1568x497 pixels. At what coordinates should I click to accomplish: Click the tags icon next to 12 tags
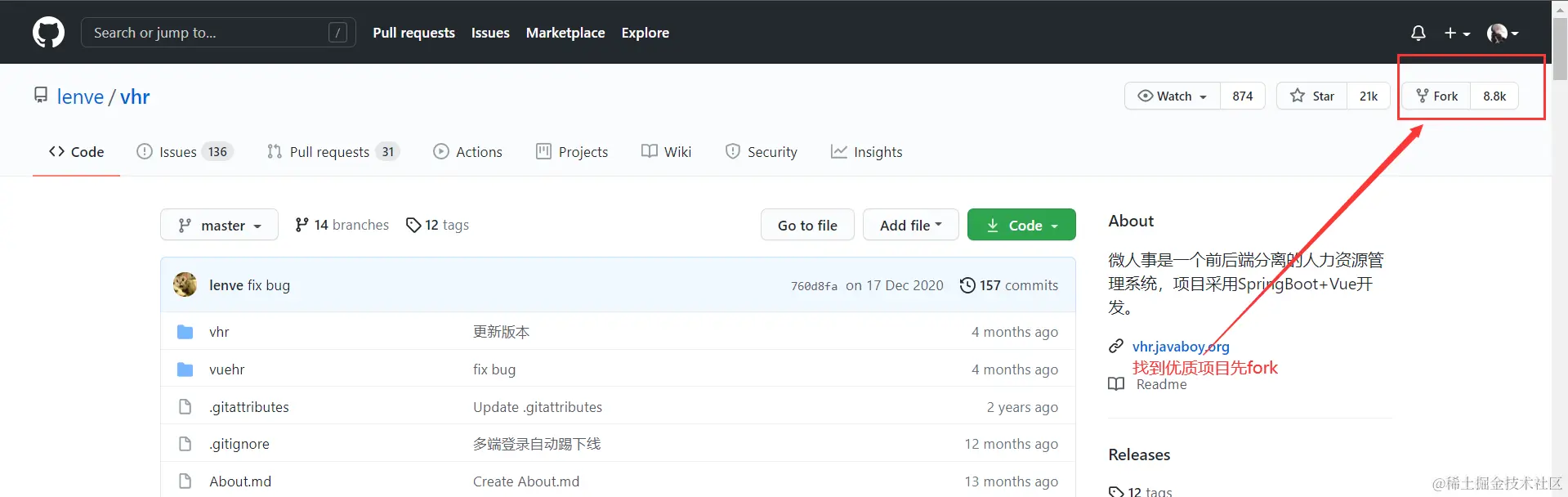tap(413, 225)
